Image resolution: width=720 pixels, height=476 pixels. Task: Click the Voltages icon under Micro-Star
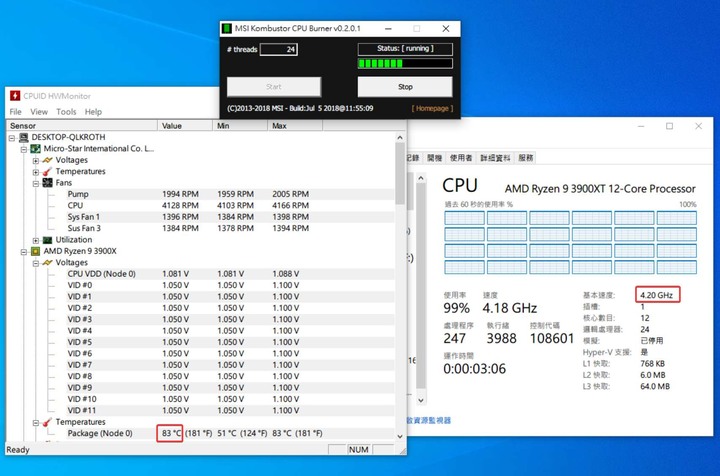pos(47,160)
